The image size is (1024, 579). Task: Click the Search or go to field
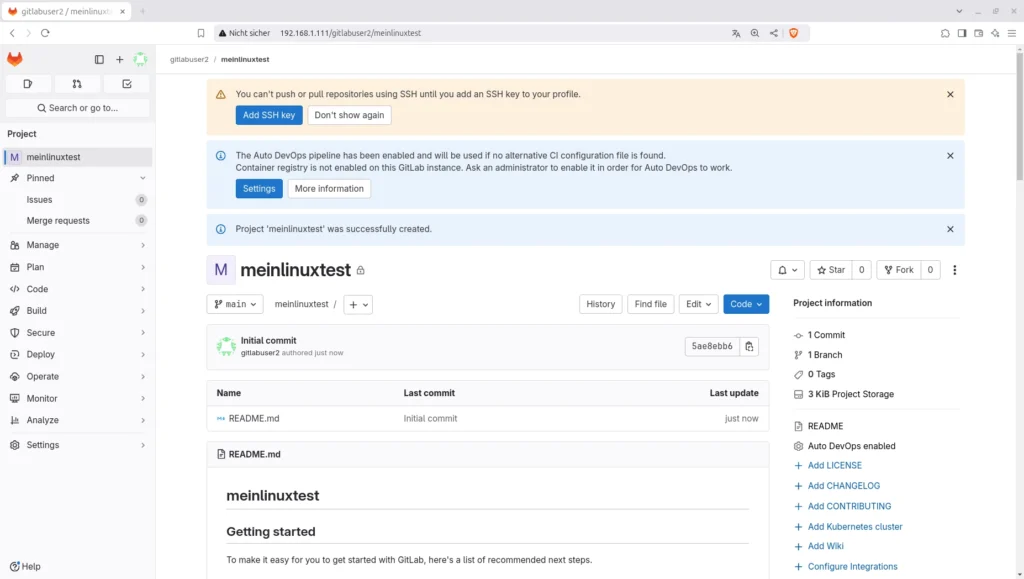(x=77, y=108)
